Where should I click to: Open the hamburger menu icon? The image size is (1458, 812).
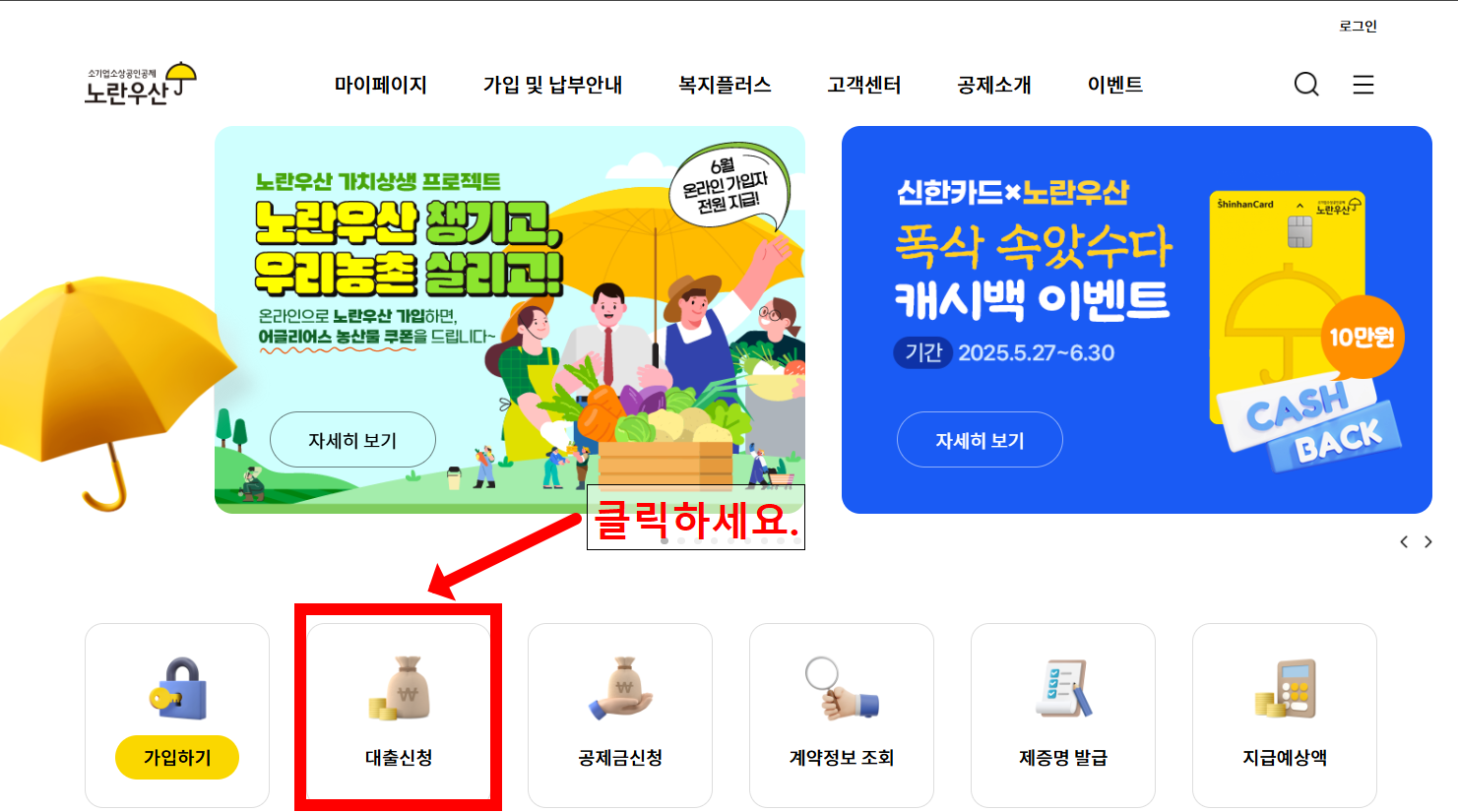click(1363, 85)
